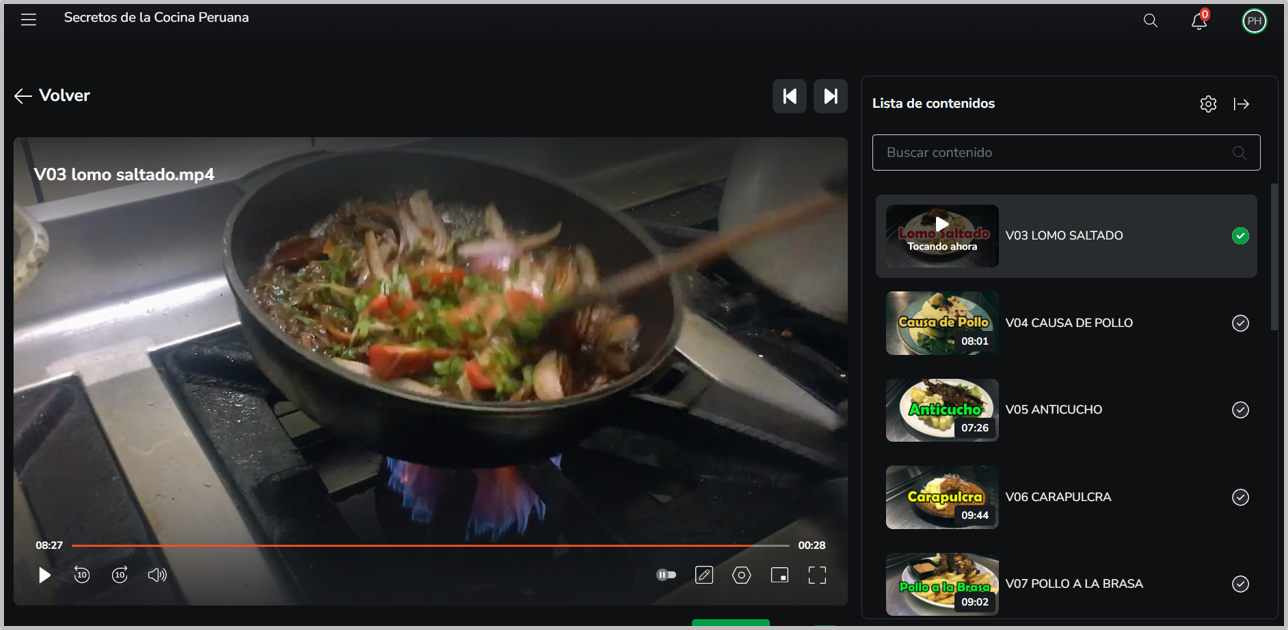
Task: Open the hamburger menu
Action: tap(28, 20)
